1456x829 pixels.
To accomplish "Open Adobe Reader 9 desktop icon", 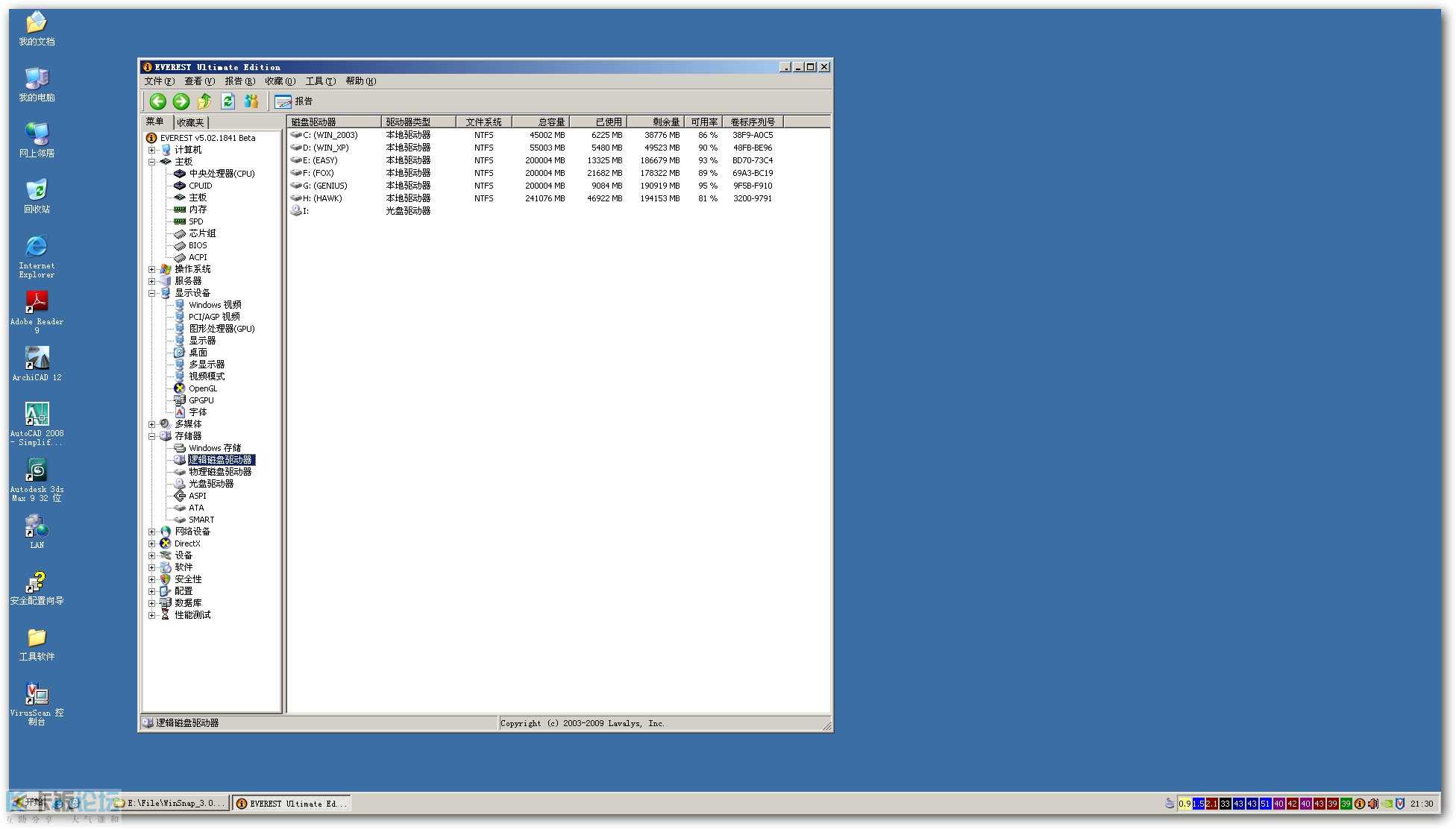I will [x=37, y=312].
